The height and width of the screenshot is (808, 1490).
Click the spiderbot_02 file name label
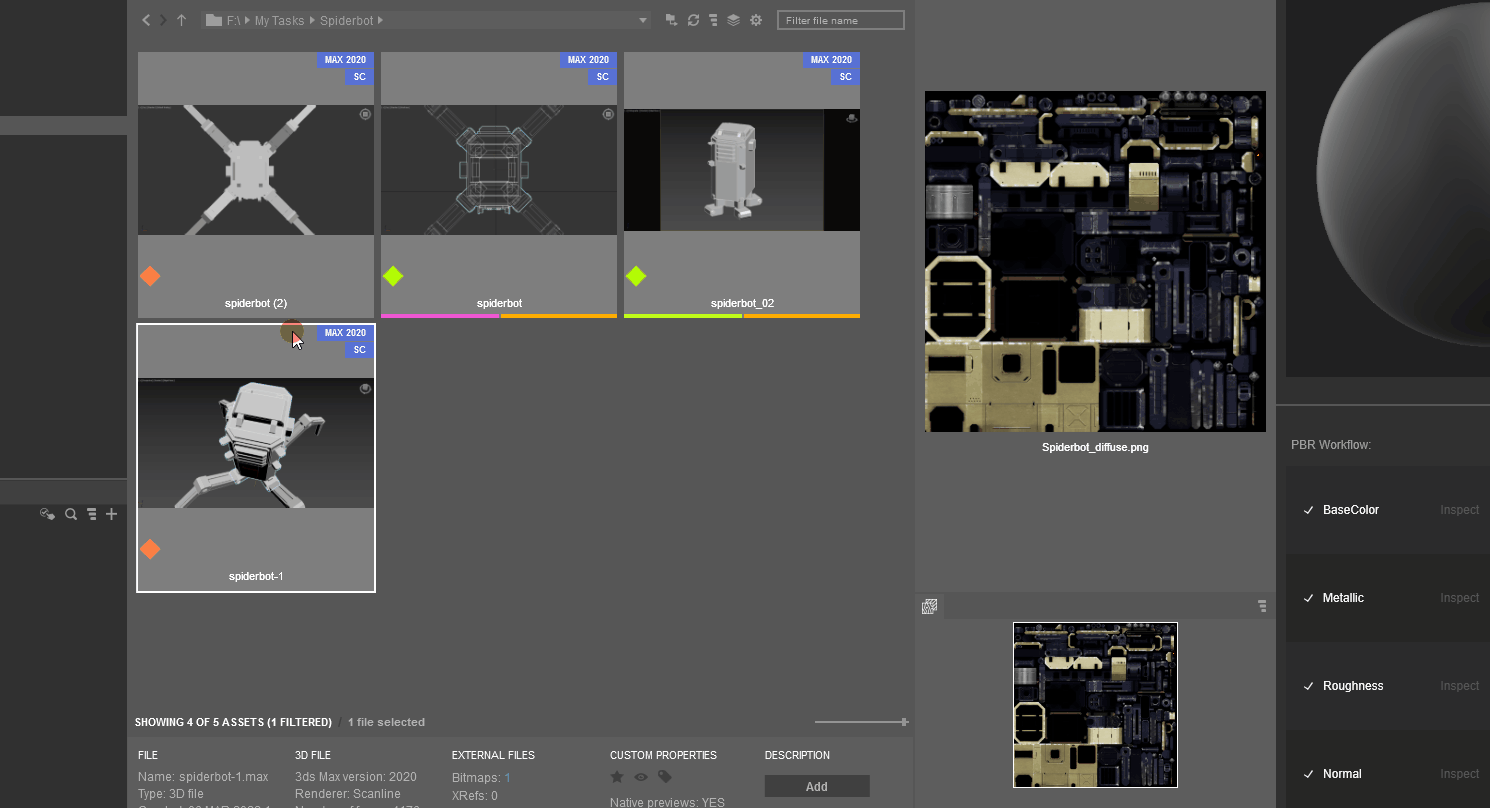coord(742,303)
